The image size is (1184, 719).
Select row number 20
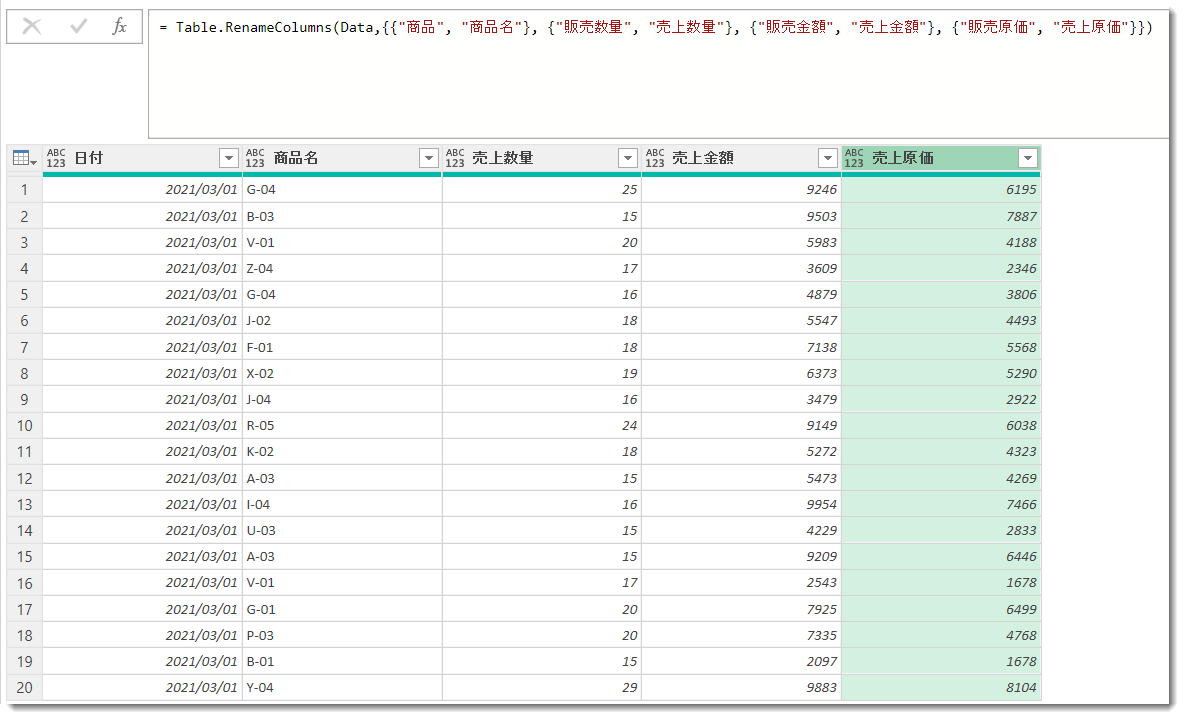click(x=24, y=687)
